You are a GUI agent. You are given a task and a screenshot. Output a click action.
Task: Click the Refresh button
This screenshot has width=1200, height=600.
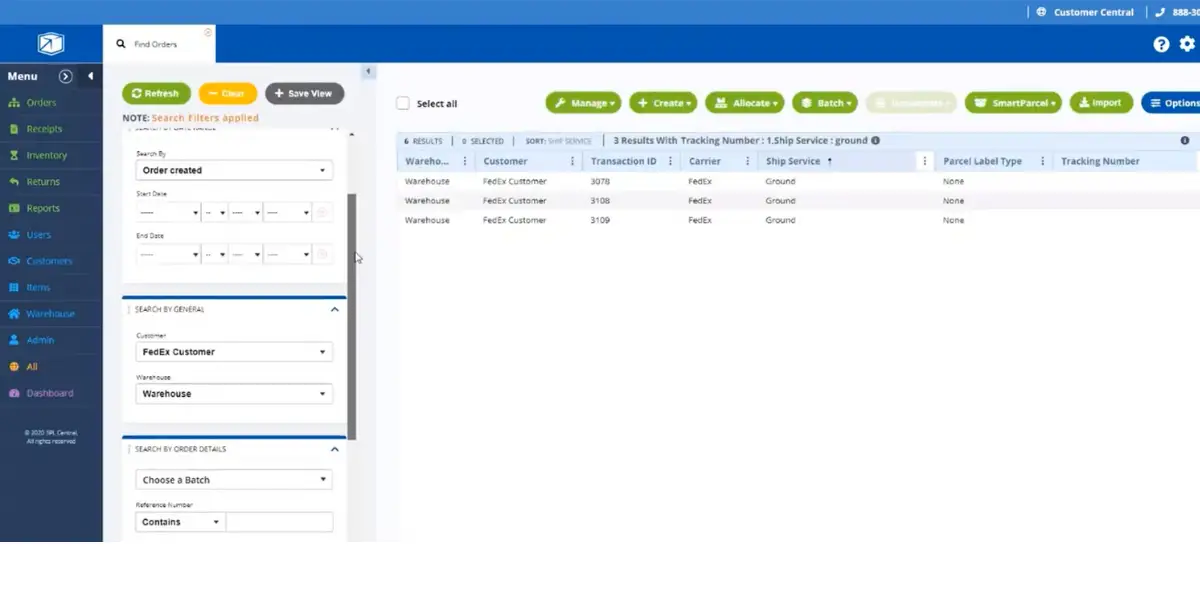(156, 93)
